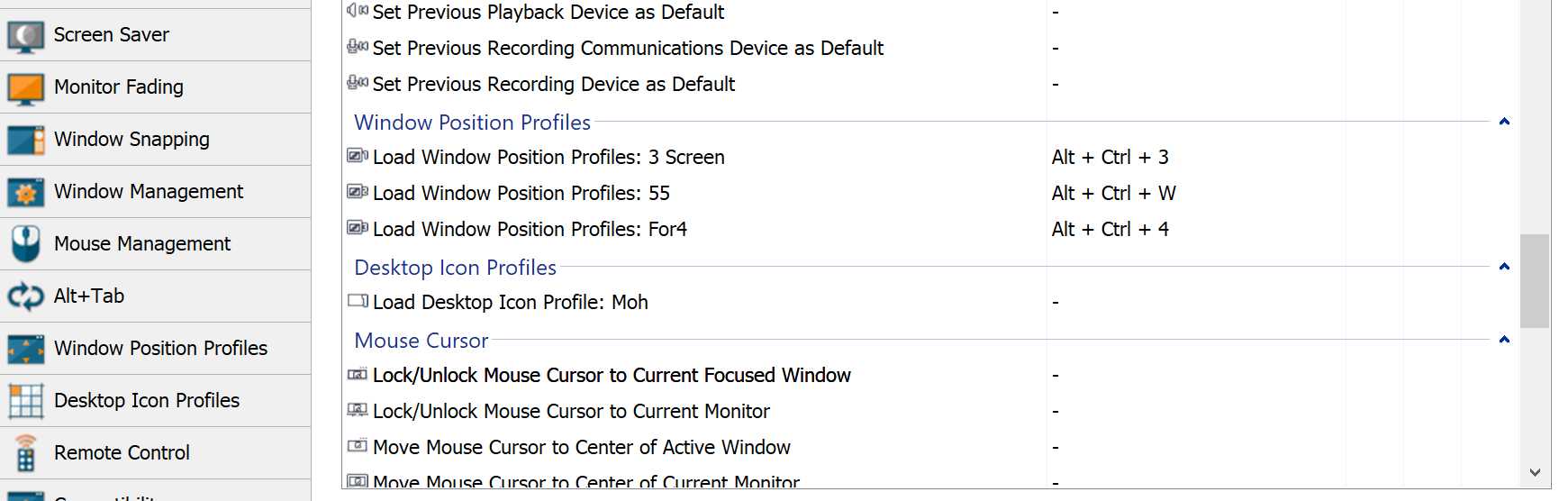The width and height of the screenshot is (1568, 501).
Task: Collapse the Desktop Icon Profiles section
Action: pos(1503,267)
